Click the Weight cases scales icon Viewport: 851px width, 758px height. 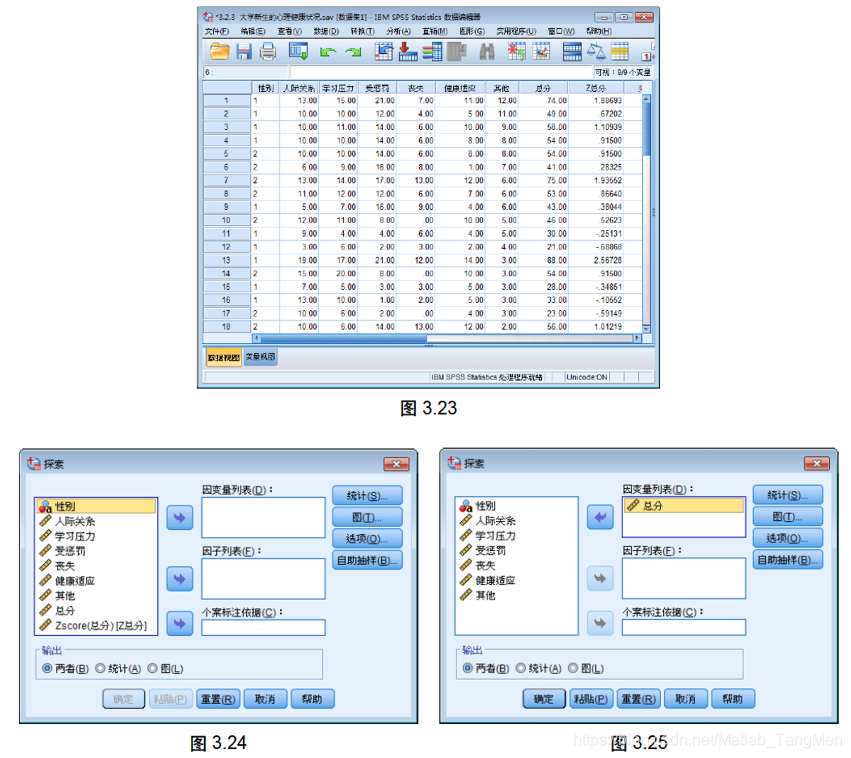click(x=596, y=52)
